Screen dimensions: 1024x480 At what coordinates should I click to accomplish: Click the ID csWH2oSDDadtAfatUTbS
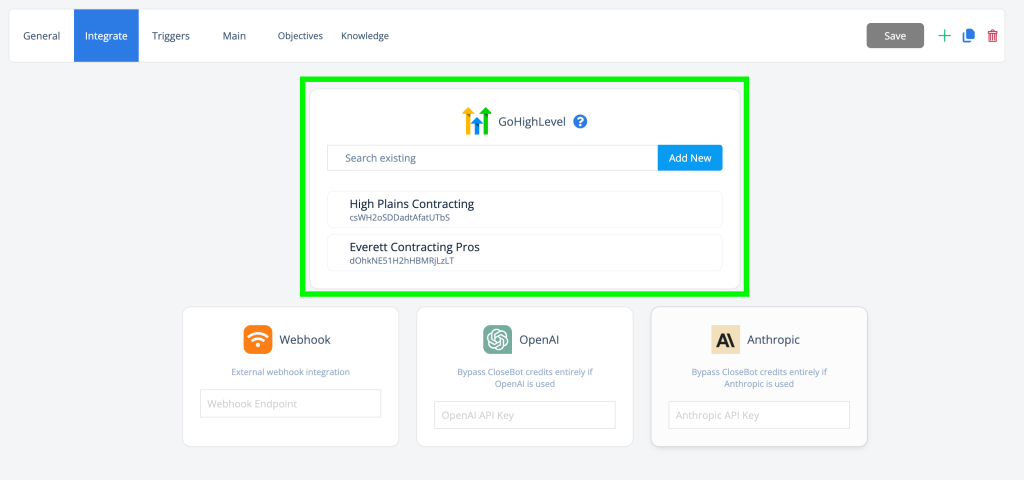point(400,217)
